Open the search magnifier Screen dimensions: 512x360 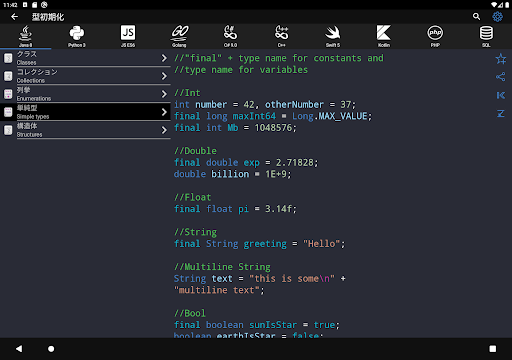[x=476, y=17]
